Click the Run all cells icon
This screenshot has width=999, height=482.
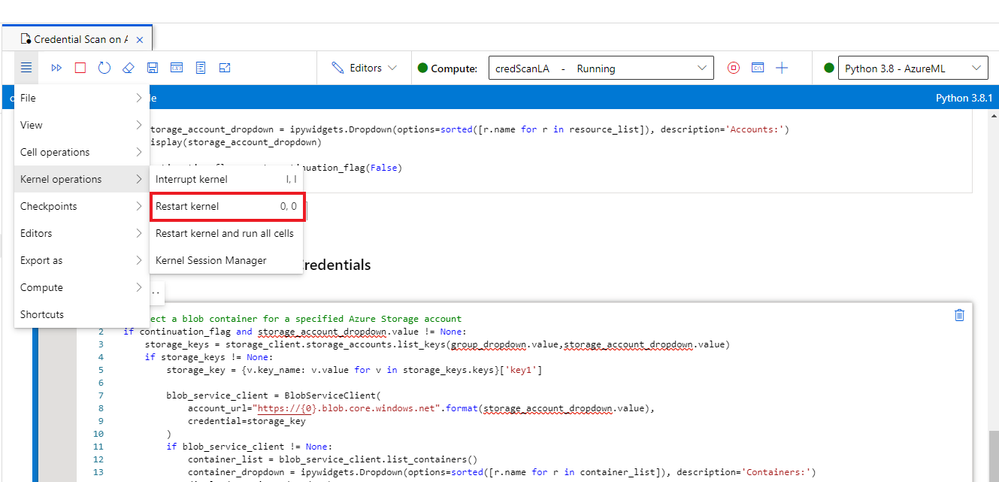click(x=57, y=67)
